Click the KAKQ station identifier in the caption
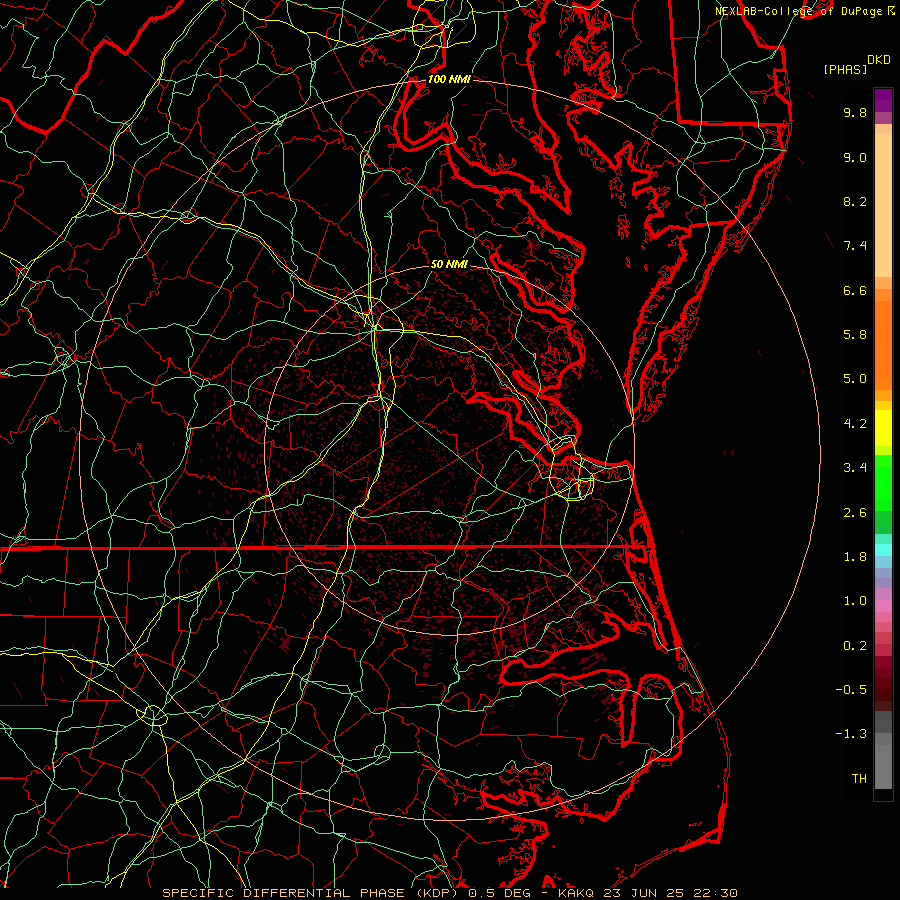 pyautogui.click(x=576, y=893)
